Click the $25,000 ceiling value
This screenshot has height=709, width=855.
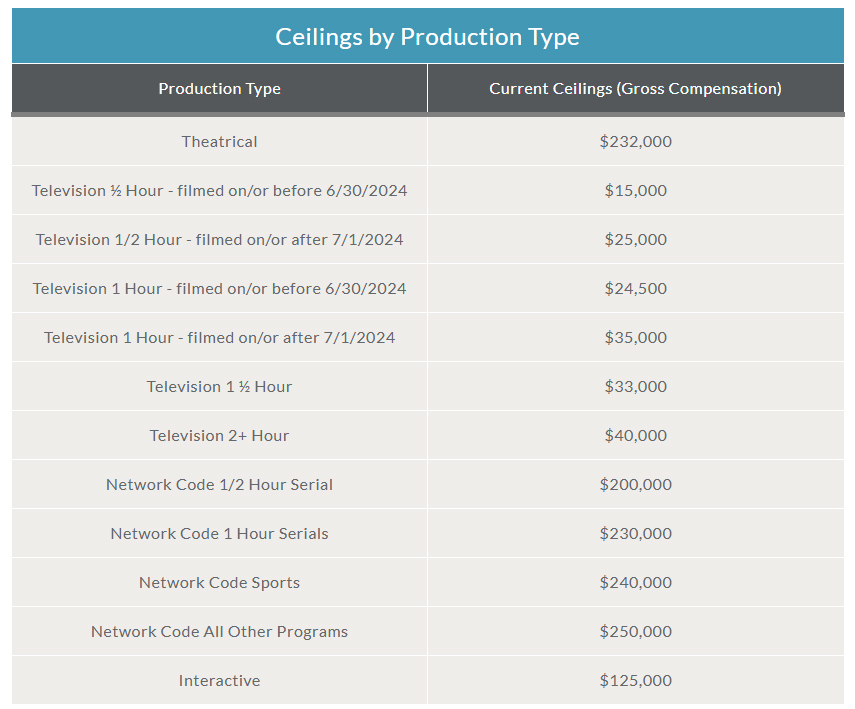point(635,239)
